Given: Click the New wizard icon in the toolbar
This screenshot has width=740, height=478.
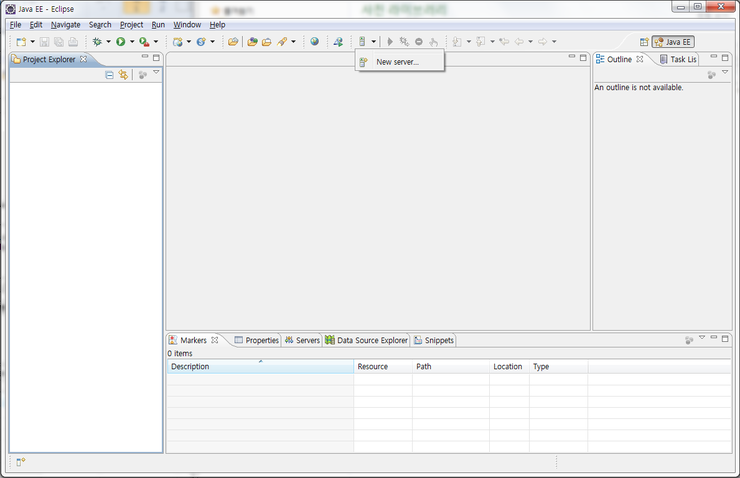Looking at the screenshot, I should pos(21,42).
